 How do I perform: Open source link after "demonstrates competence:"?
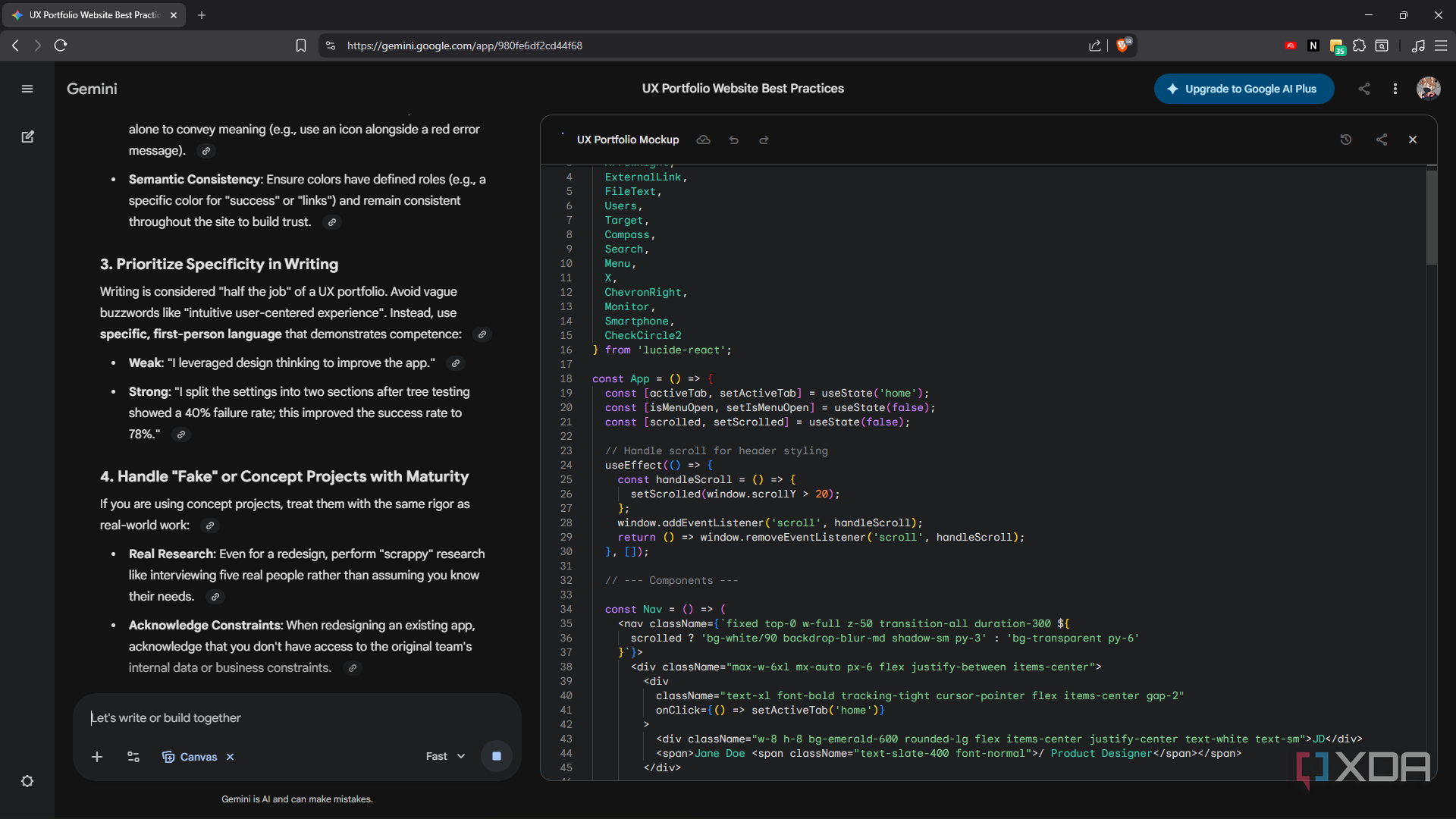coord(482,334)
